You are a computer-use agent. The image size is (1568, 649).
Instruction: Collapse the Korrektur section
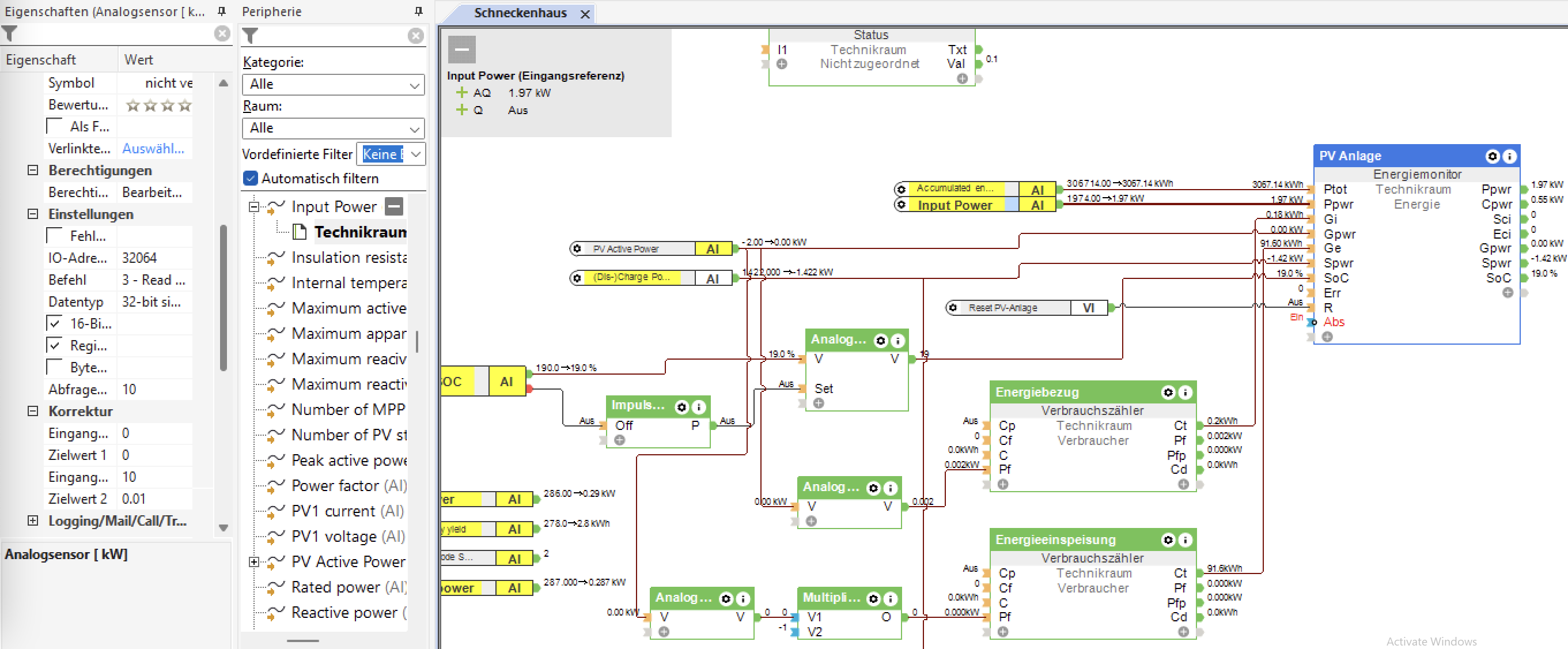coord(33,412)
